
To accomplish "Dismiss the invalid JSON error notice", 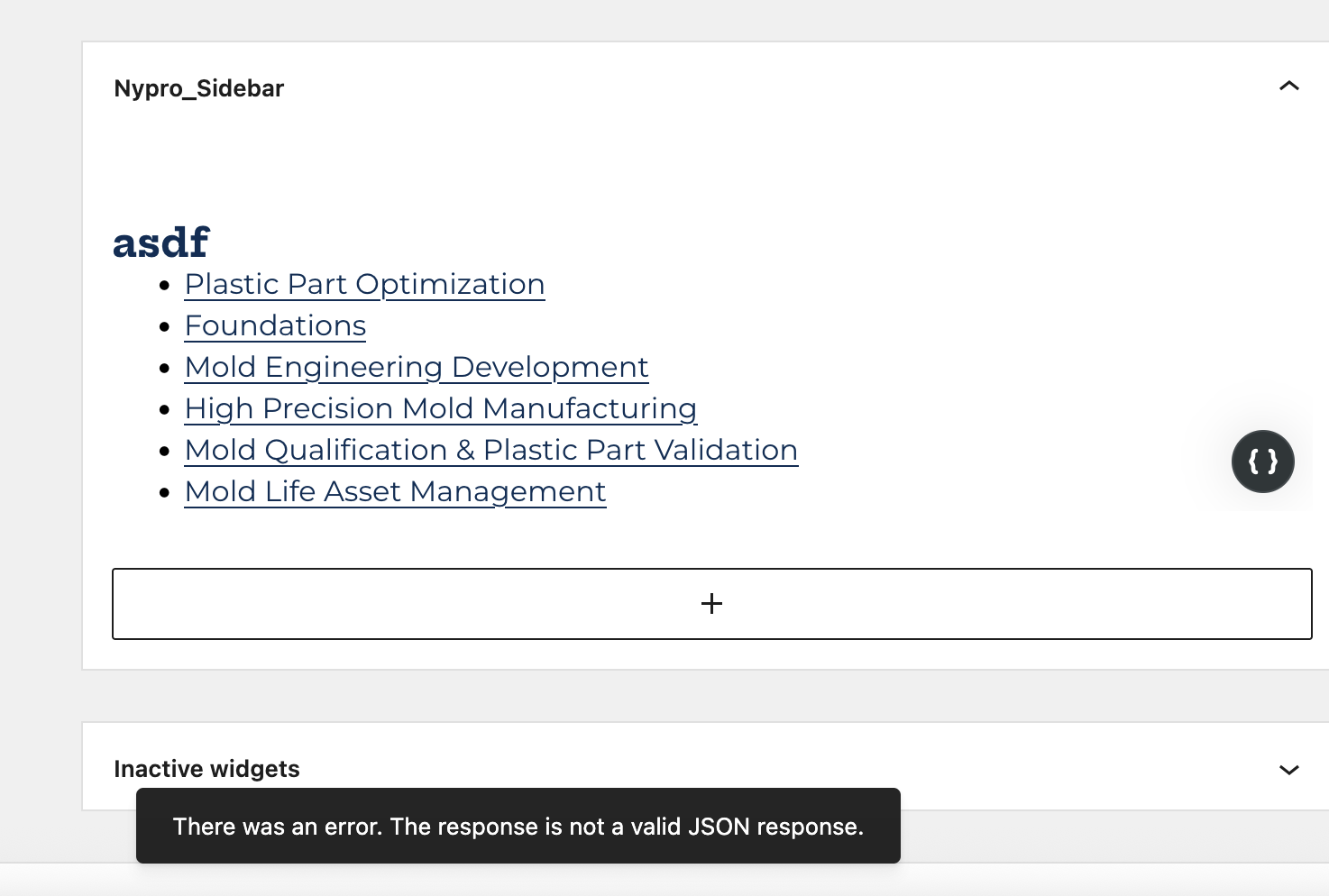I will tap(518, 826).
